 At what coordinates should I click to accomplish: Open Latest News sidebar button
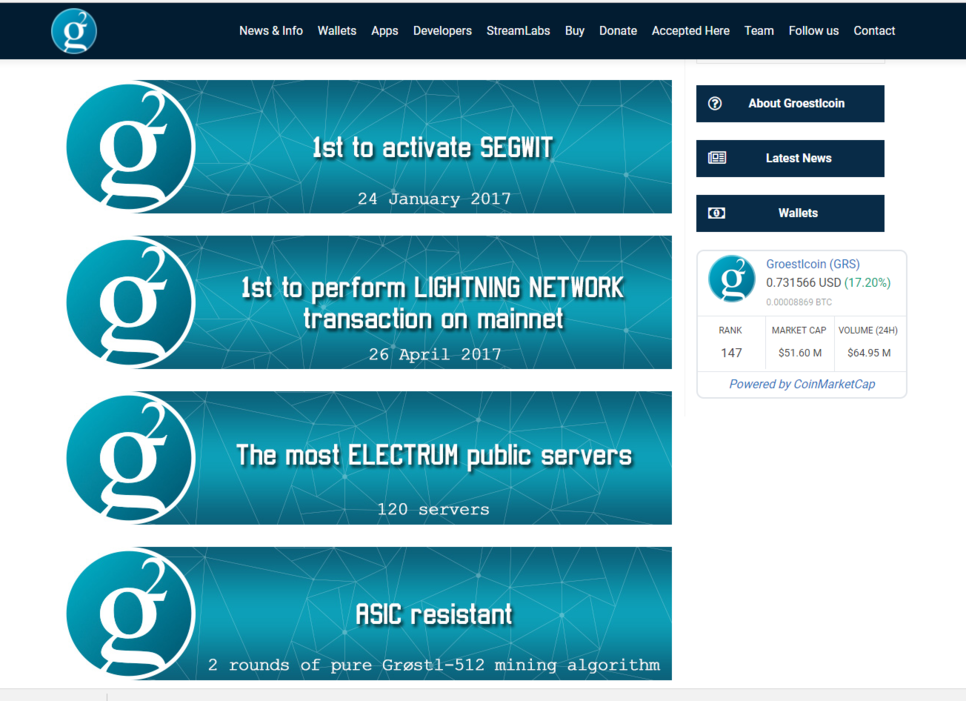[790, 158]
